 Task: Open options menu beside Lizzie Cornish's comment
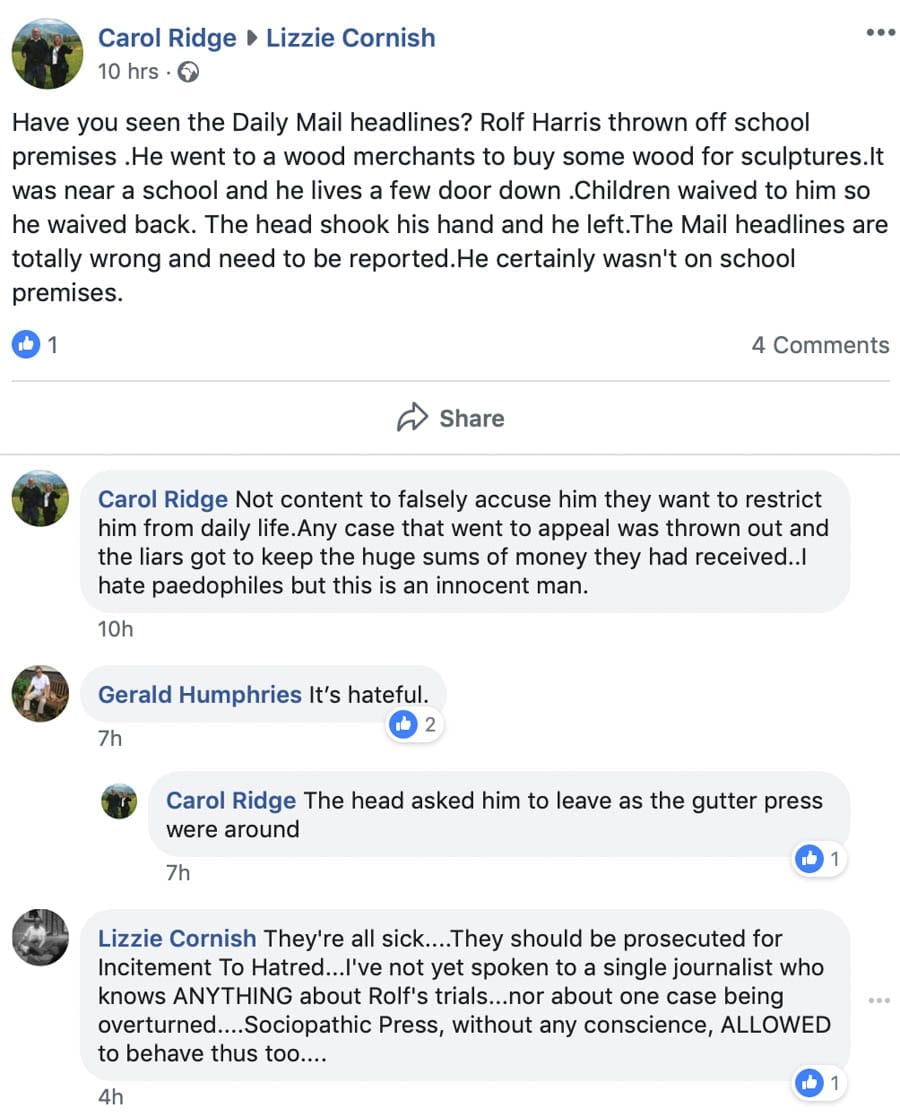coord(879,1000)
